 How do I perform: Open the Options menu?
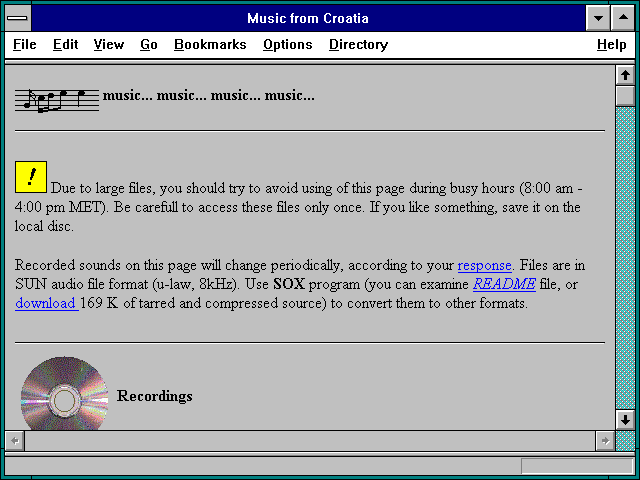click(287, 44)
